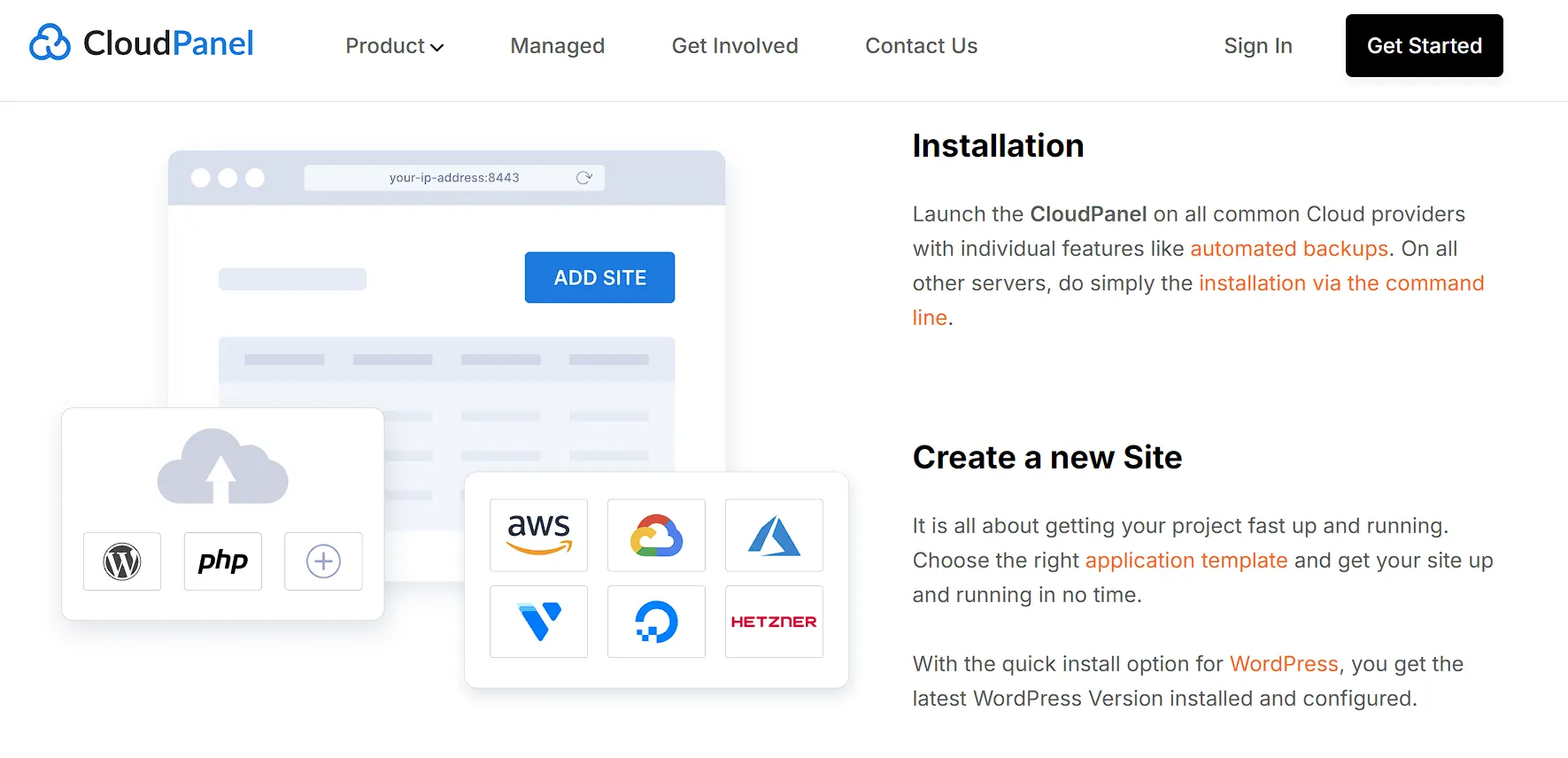The width and height of the screenshot is (1568, 758).
Task: Open the Get Involved menu item
Action: coord(735,46)
